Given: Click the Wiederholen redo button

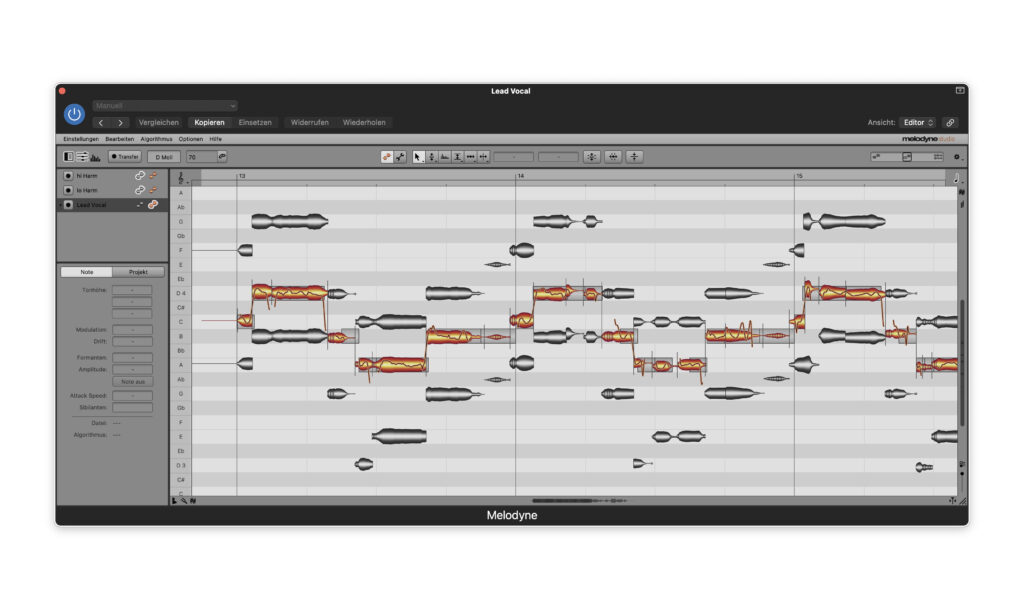Looking at the screenshot, I should [364, 123].
